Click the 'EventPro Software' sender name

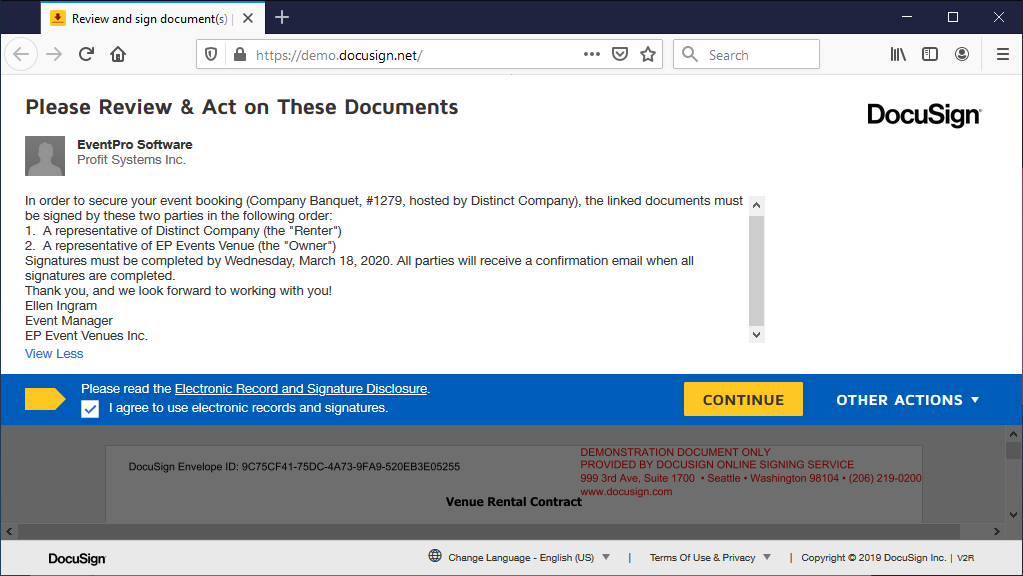[135, 145]
